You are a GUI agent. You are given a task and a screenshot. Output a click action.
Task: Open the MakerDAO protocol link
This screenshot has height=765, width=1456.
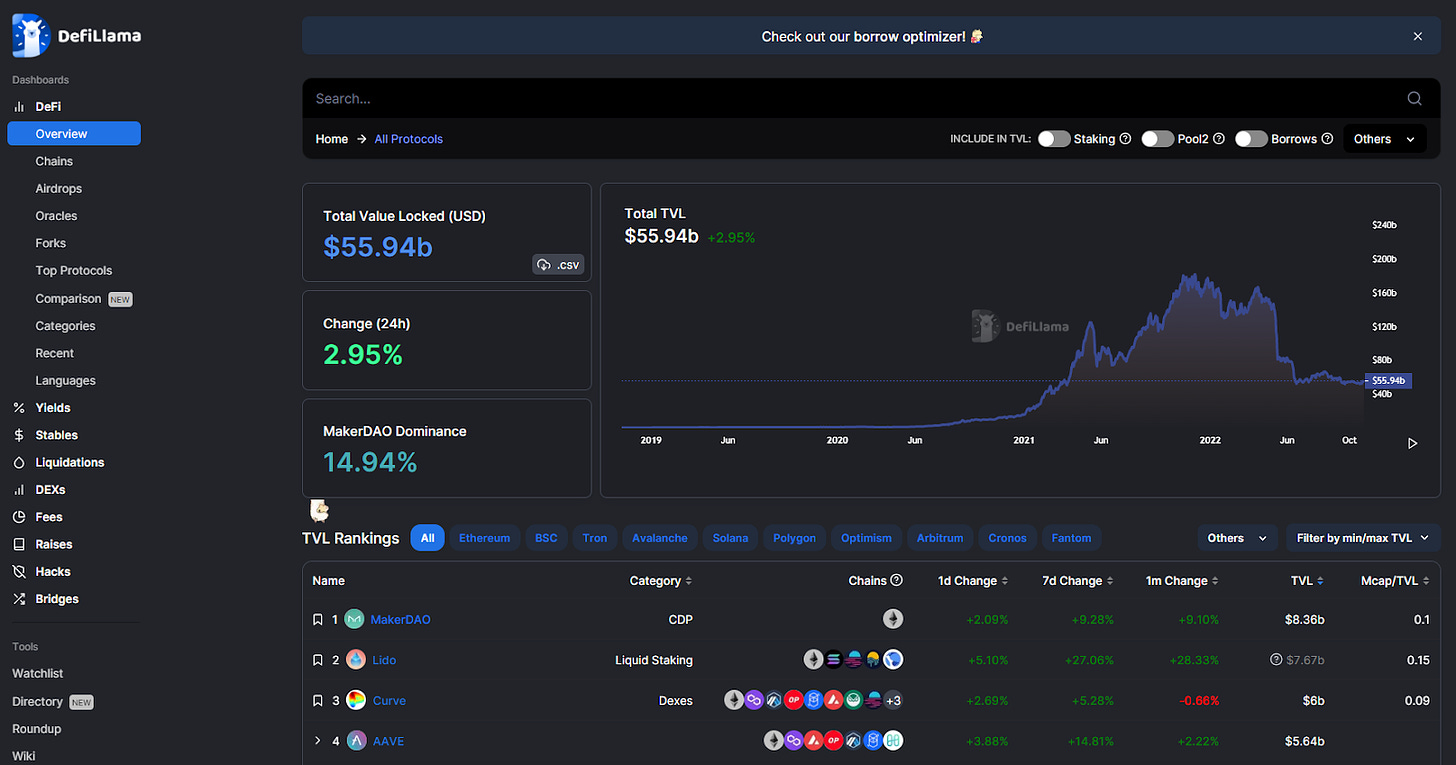pyautogui.click(x=400, y=620)
